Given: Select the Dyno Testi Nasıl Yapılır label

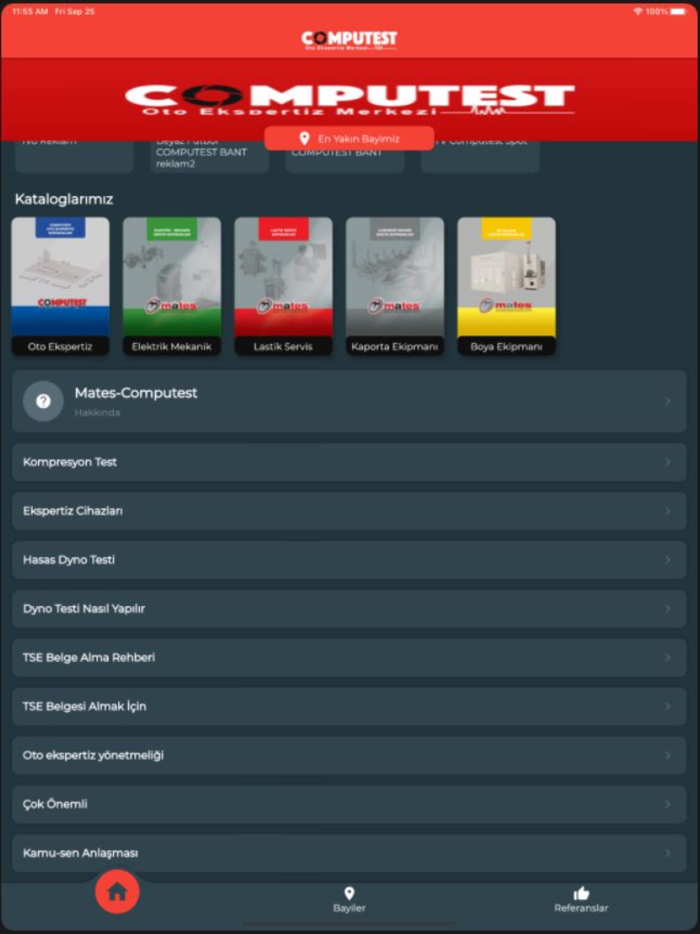Looking at the screenshot, I should pos(84,609).
